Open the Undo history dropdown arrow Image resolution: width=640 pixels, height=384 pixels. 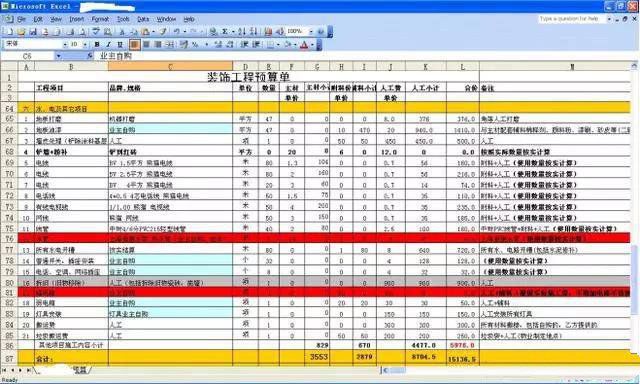pyautogui.click(x=185, y=31)
